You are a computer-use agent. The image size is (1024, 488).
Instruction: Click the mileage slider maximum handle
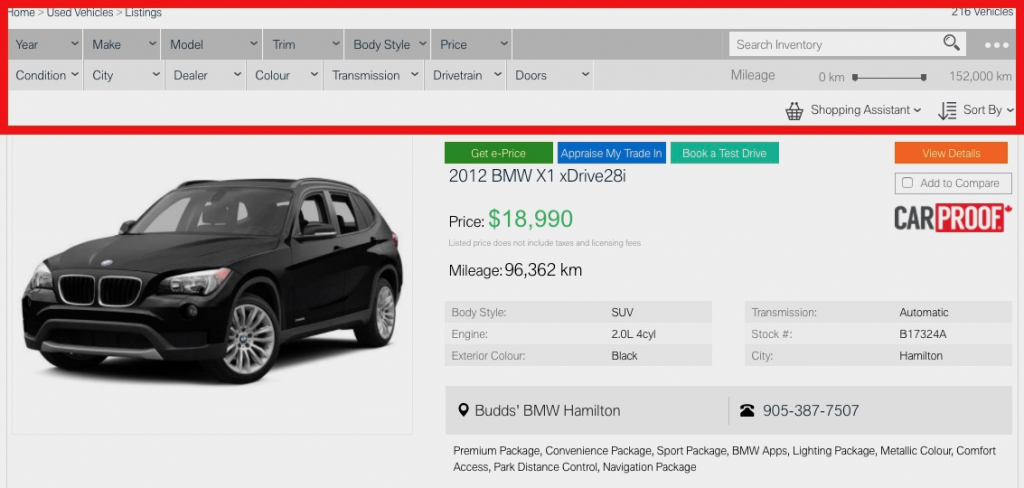(923, 77)
